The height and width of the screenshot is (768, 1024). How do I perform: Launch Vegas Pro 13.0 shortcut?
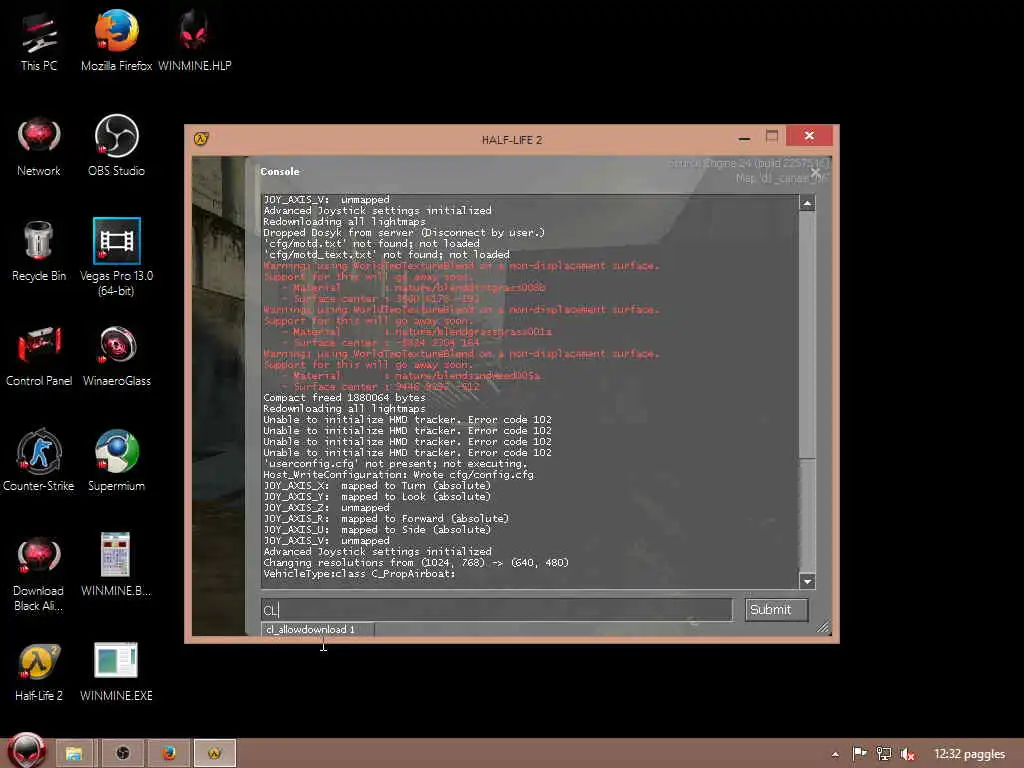(x=116, y=257)
